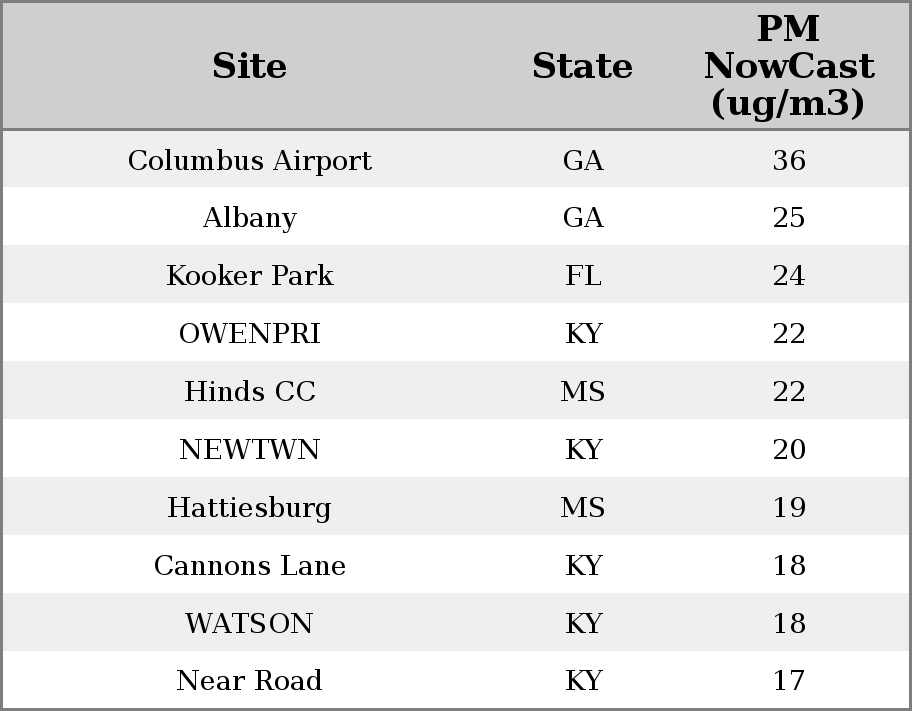Click the Site column header
The image size is (912, 711).
pos(249,66)
